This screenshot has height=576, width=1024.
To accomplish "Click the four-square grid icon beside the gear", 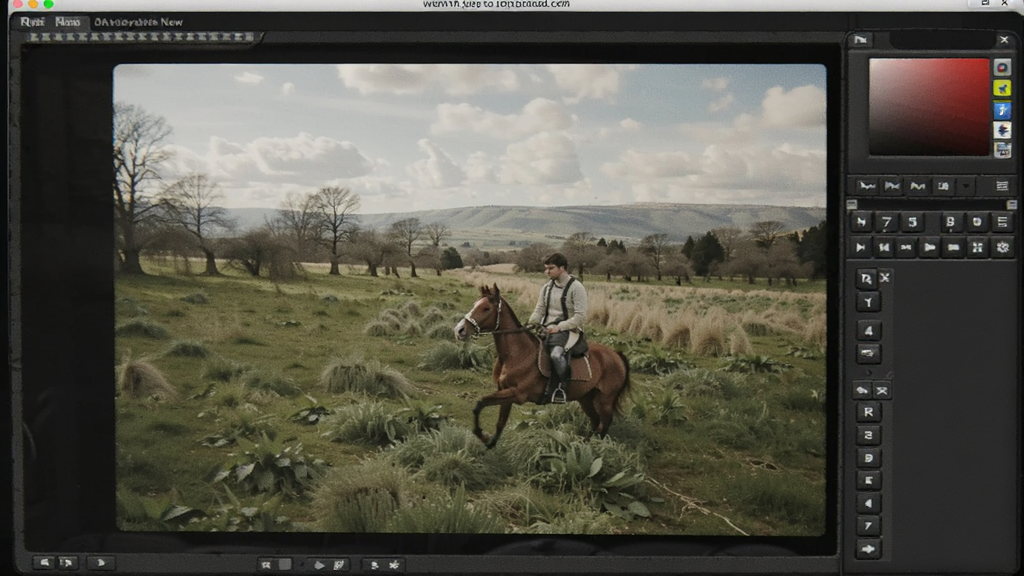I will (x=977, y=248).
